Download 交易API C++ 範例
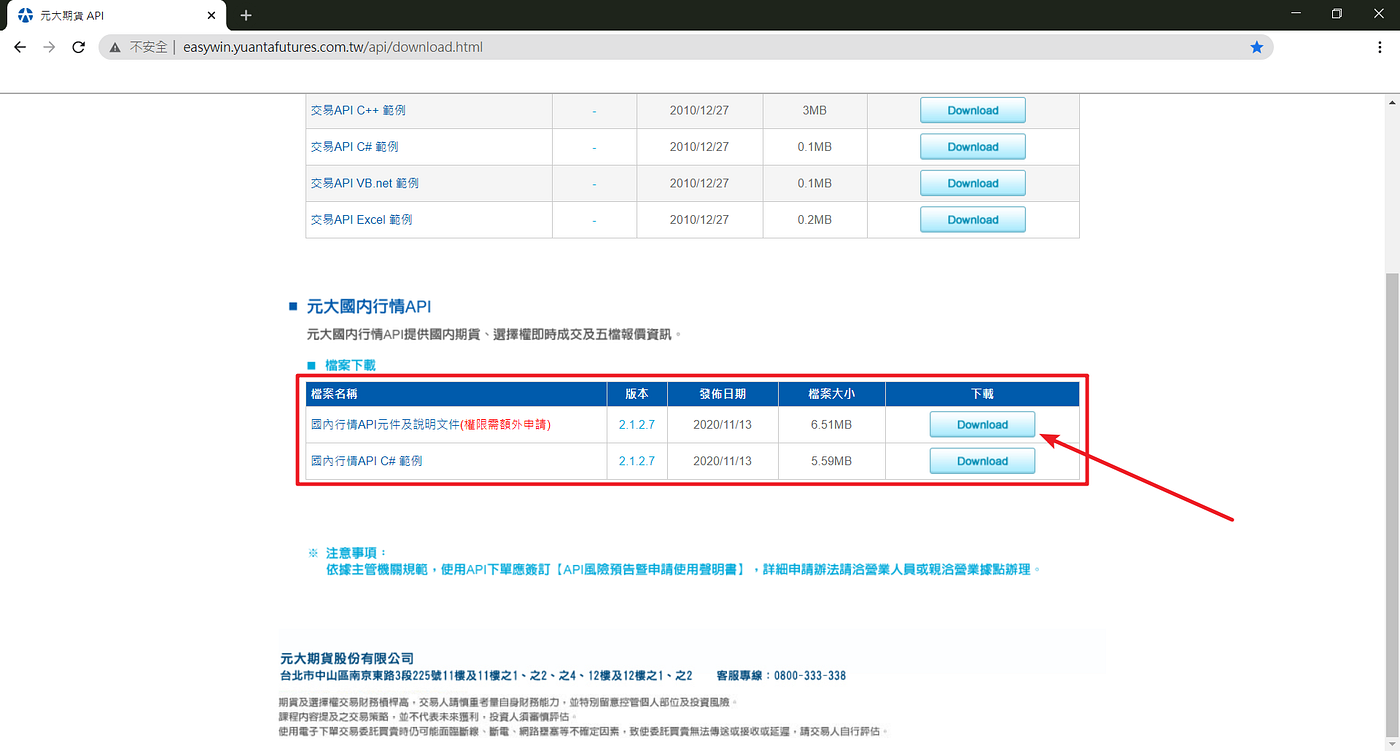The height and width of the screenshot is (751, 1400). [973, 110]
